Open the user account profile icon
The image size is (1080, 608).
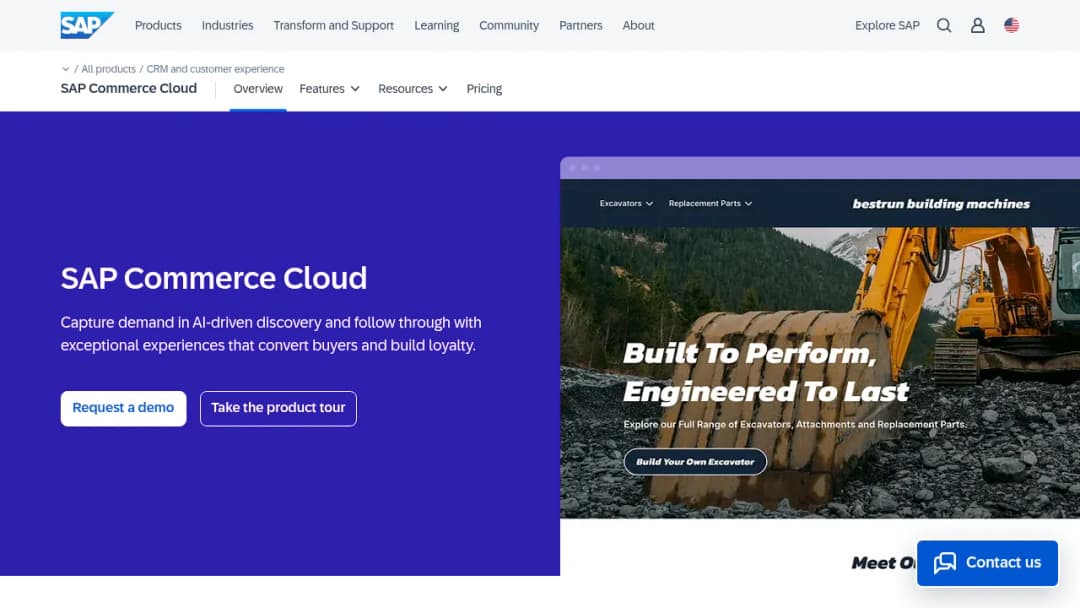[x=977, y=25]
